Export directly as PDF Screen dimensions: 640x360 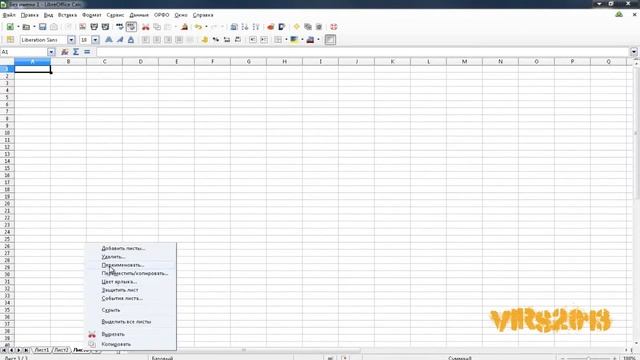coord(82,27)
